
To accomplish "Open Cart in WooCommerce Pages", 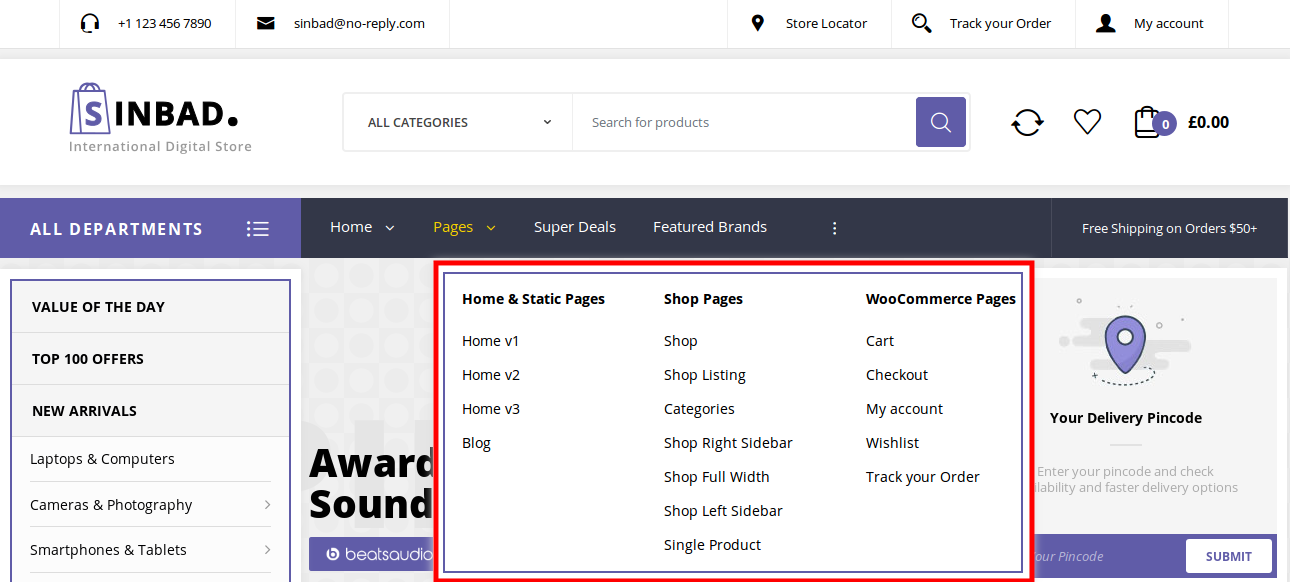I will tap(880, 341).
